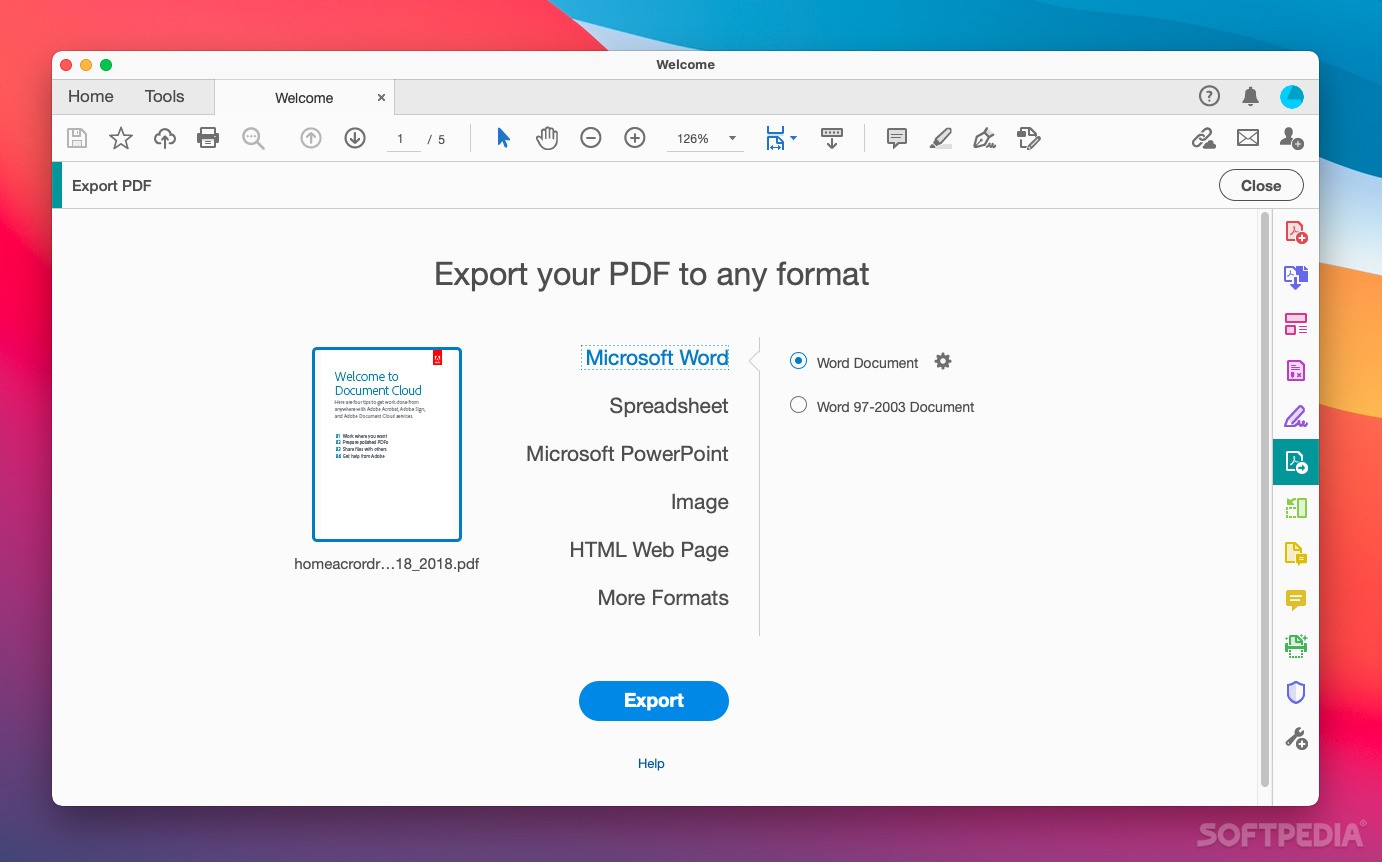The image size is (1382, 862).
Task: Open the user account avatar
Action: coord(1292,96)
